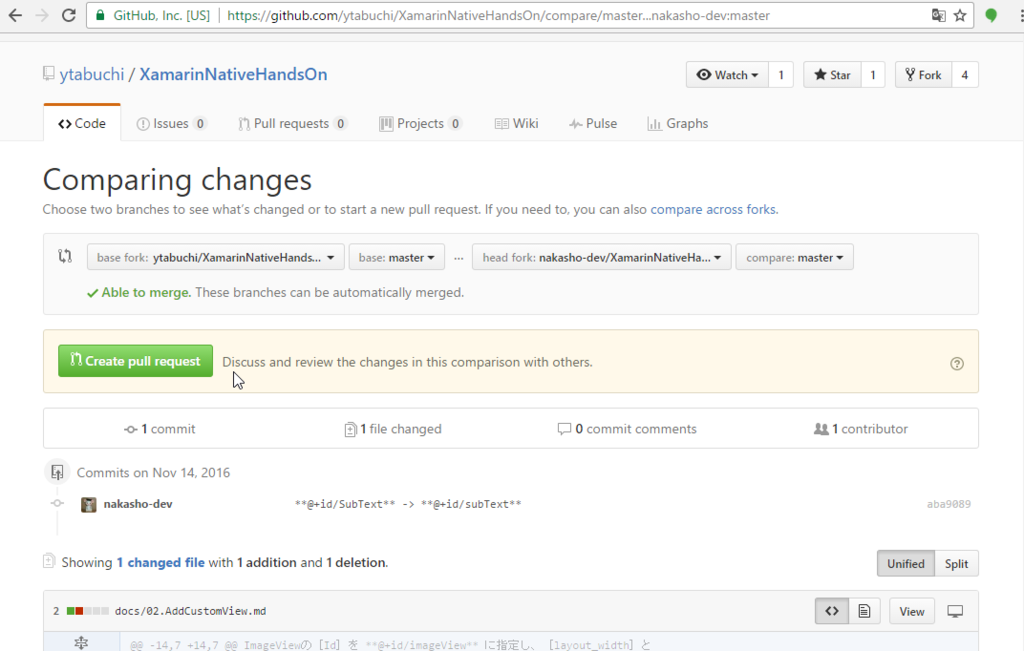
Task: Open commit hash aba9089
Action: (x=949, y=504)
